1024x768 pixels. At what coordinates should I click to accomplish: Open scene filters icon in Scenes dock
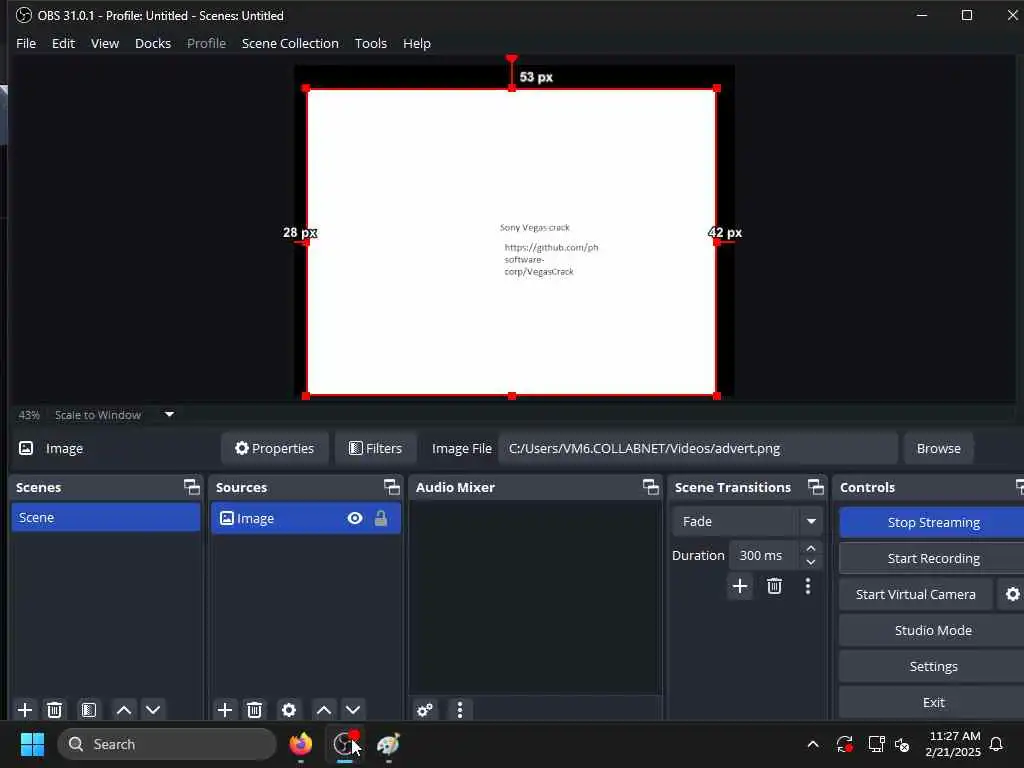pyautogui.click(x=89, y=709)
